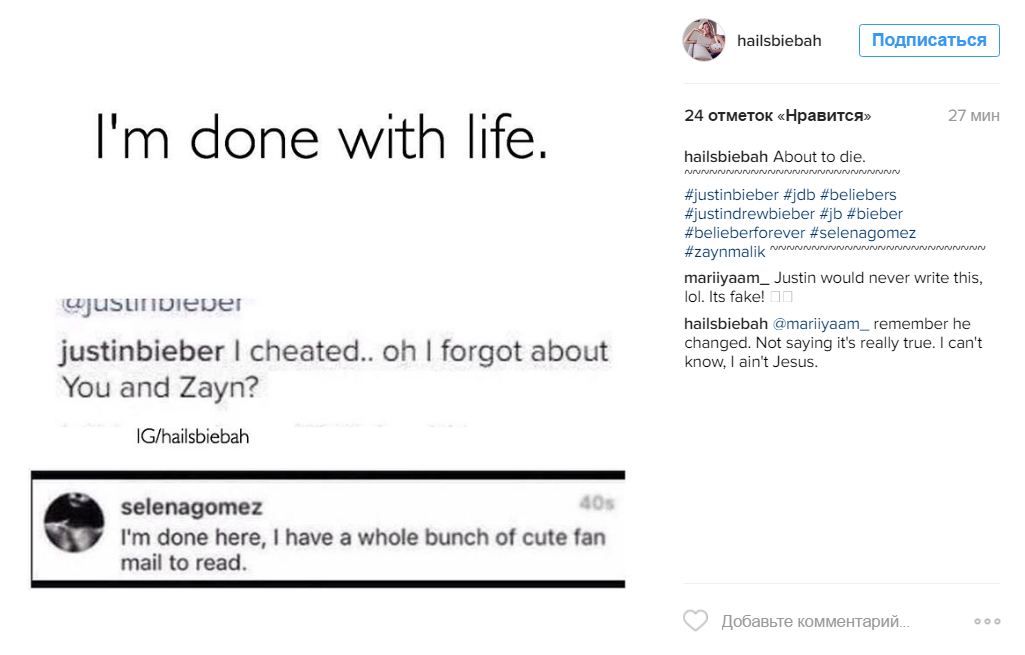Open the three-dots more options menu
Image resolution: width=1025 pixels, height=655 pixels.
[x=986, y=621]
